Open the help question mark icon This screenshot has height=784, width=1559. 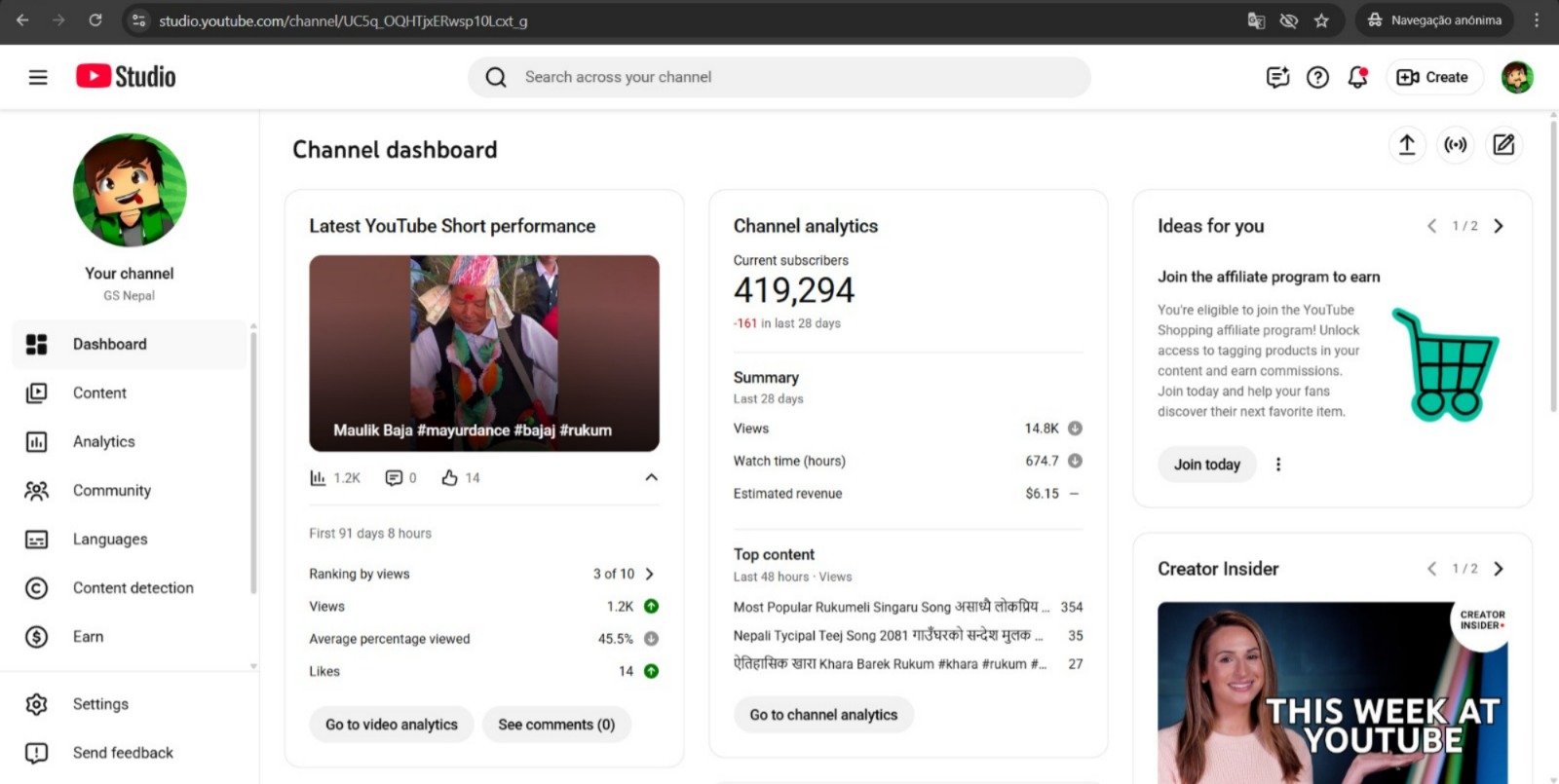[x=1317, y=77]
